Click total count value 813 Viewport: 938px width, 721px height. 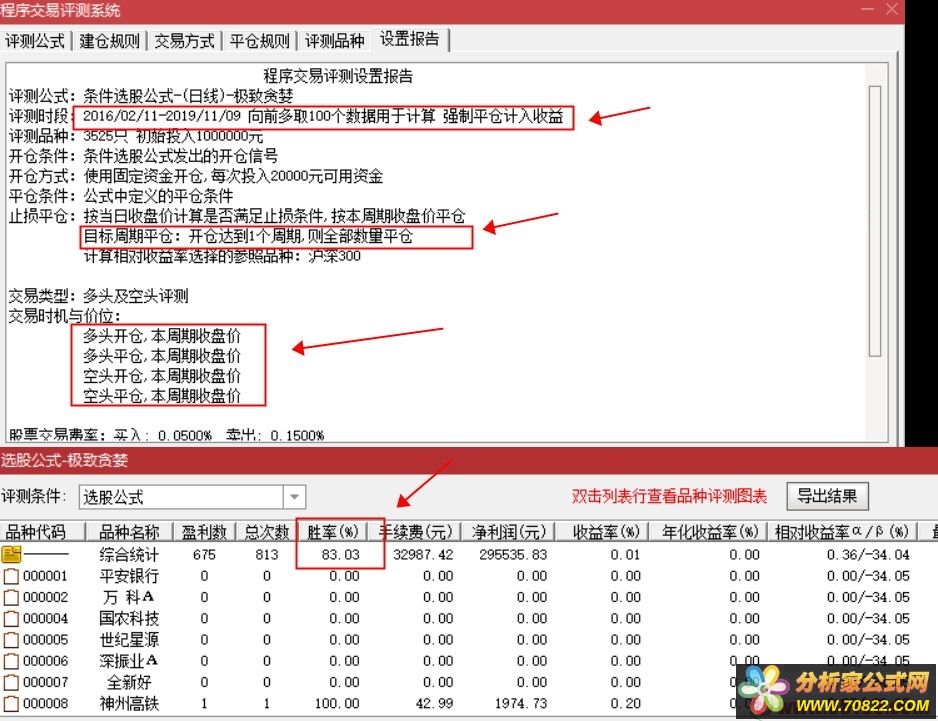[x=267, y=555]
